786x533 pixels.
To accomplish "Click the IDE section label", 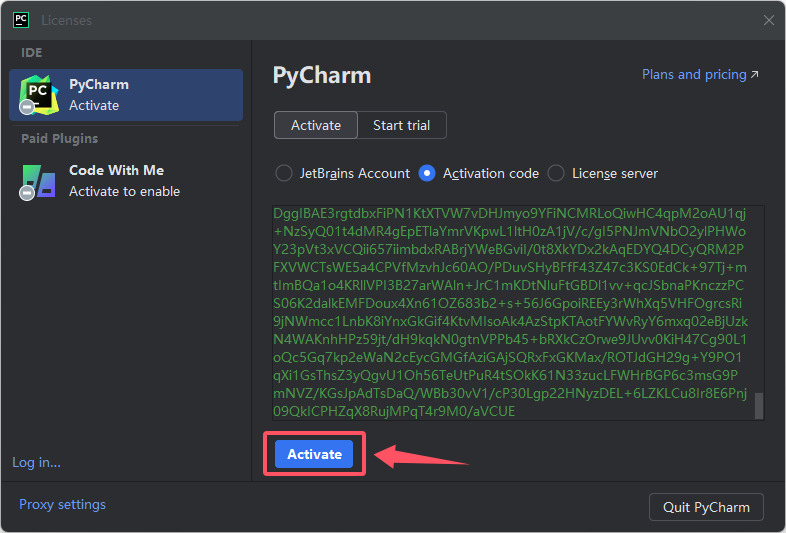I will [32, 53].
